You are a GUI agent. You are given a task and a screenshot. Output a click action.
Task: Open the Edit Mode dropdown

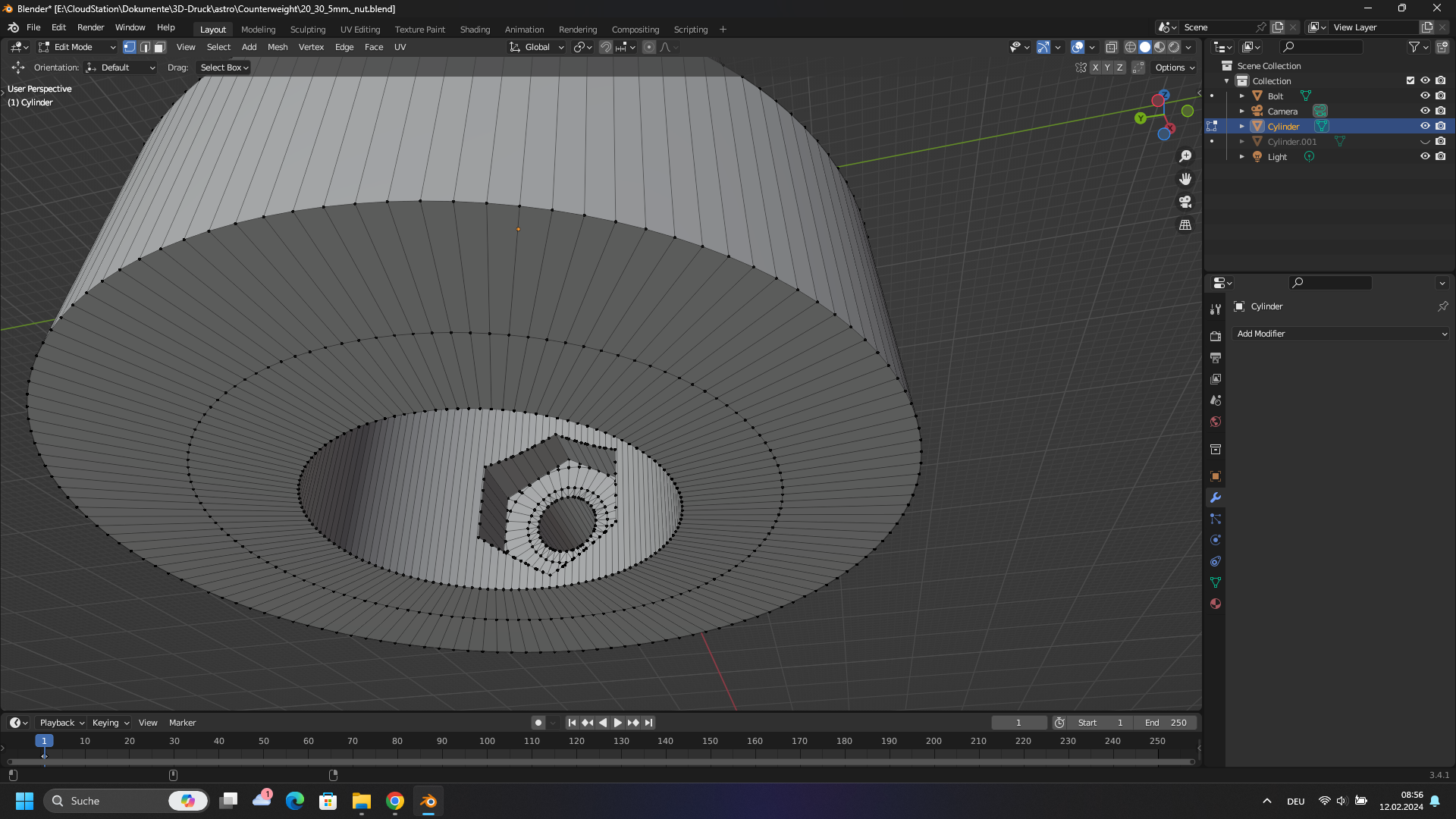click(x=77, y=47)
